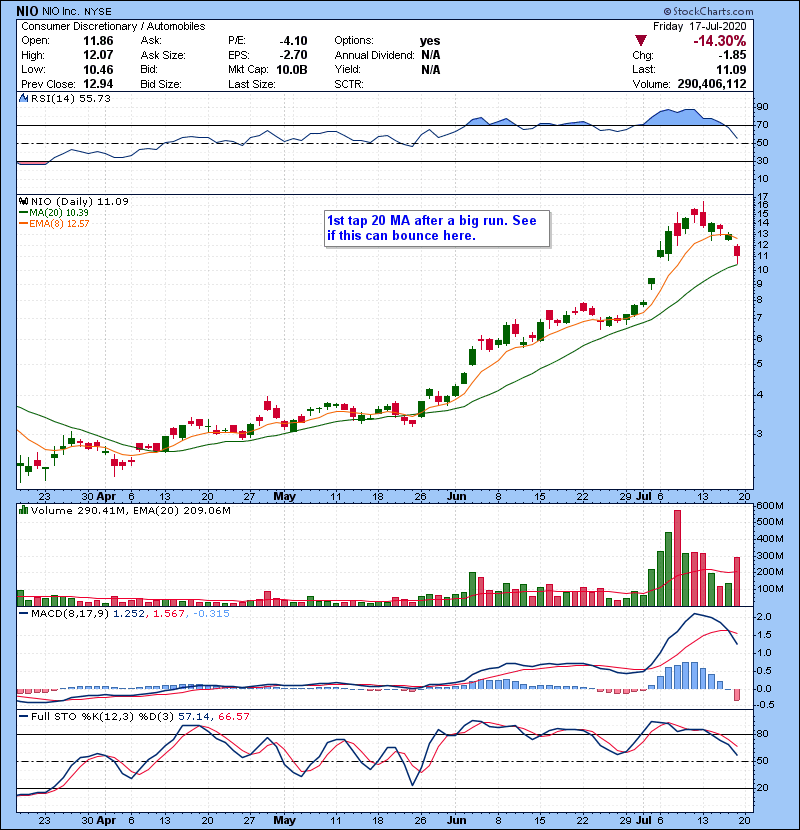Click the Options value 'yes'
This screenshot has height=830, width=800.
point(430,41)
